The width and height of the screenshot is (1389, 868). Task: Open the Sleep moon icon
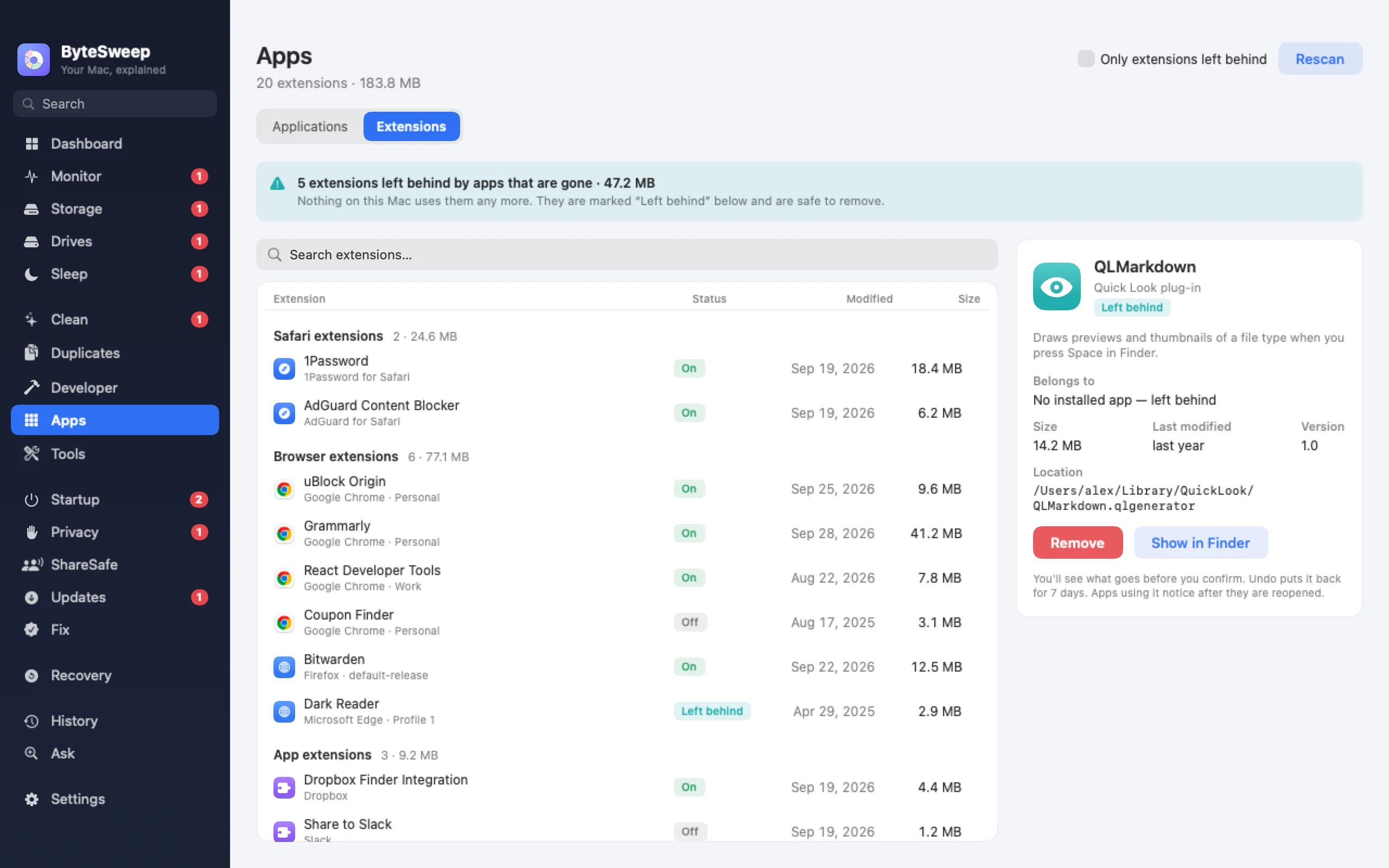tap(31, 274)
